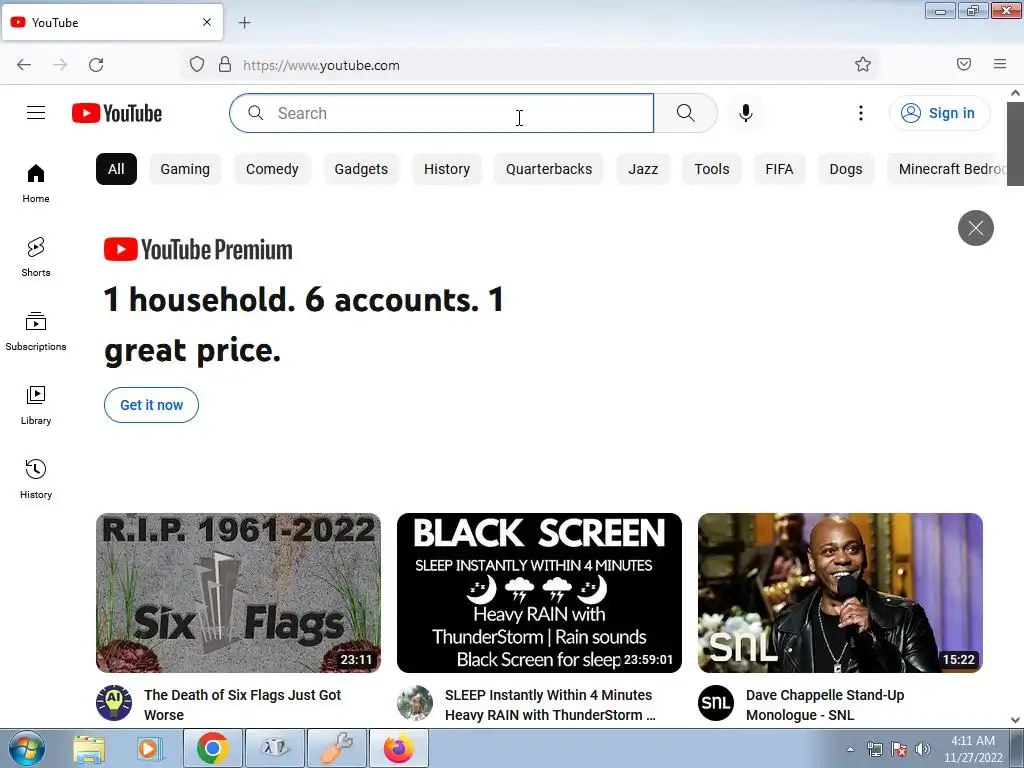Open Windows Explorer from taskbar
This screenshot has width=1024, height=768.
tap(89, 748)
